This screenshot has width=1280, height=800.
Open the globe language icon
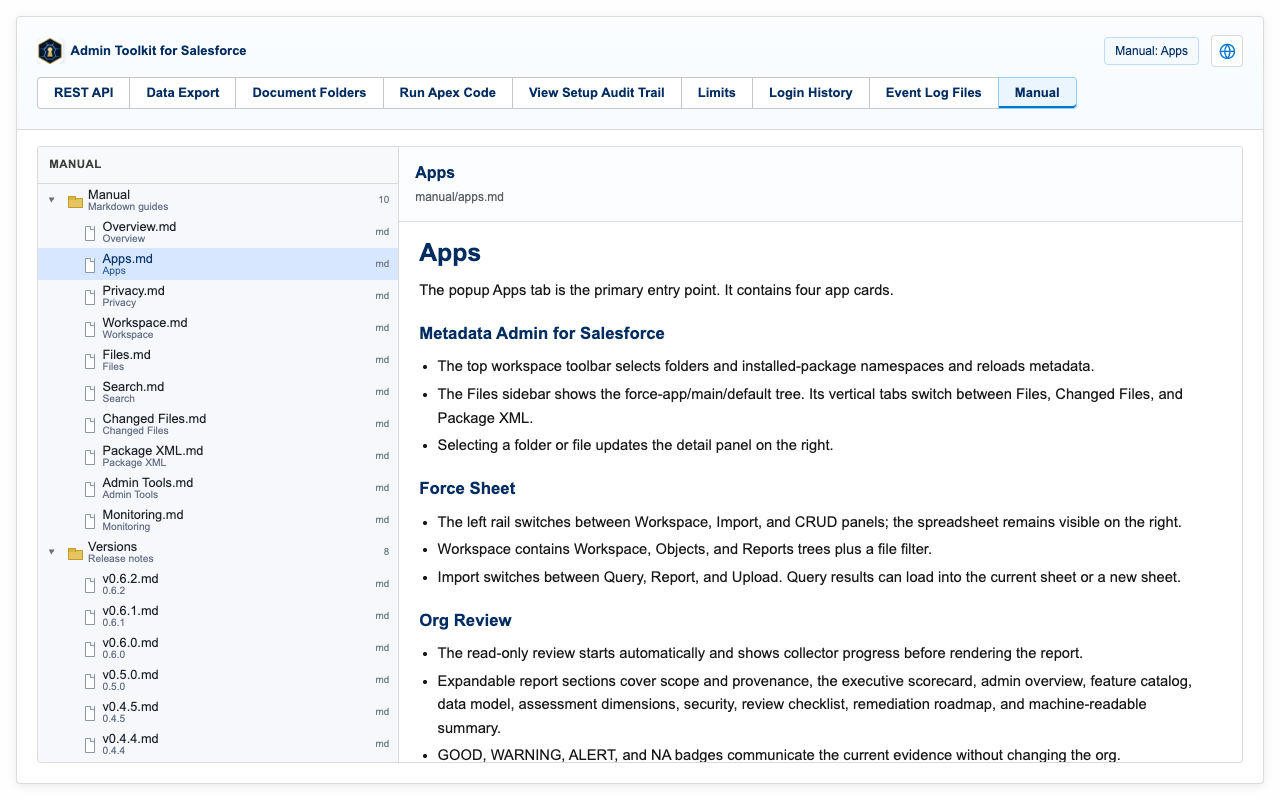(x=1227, y=51)
